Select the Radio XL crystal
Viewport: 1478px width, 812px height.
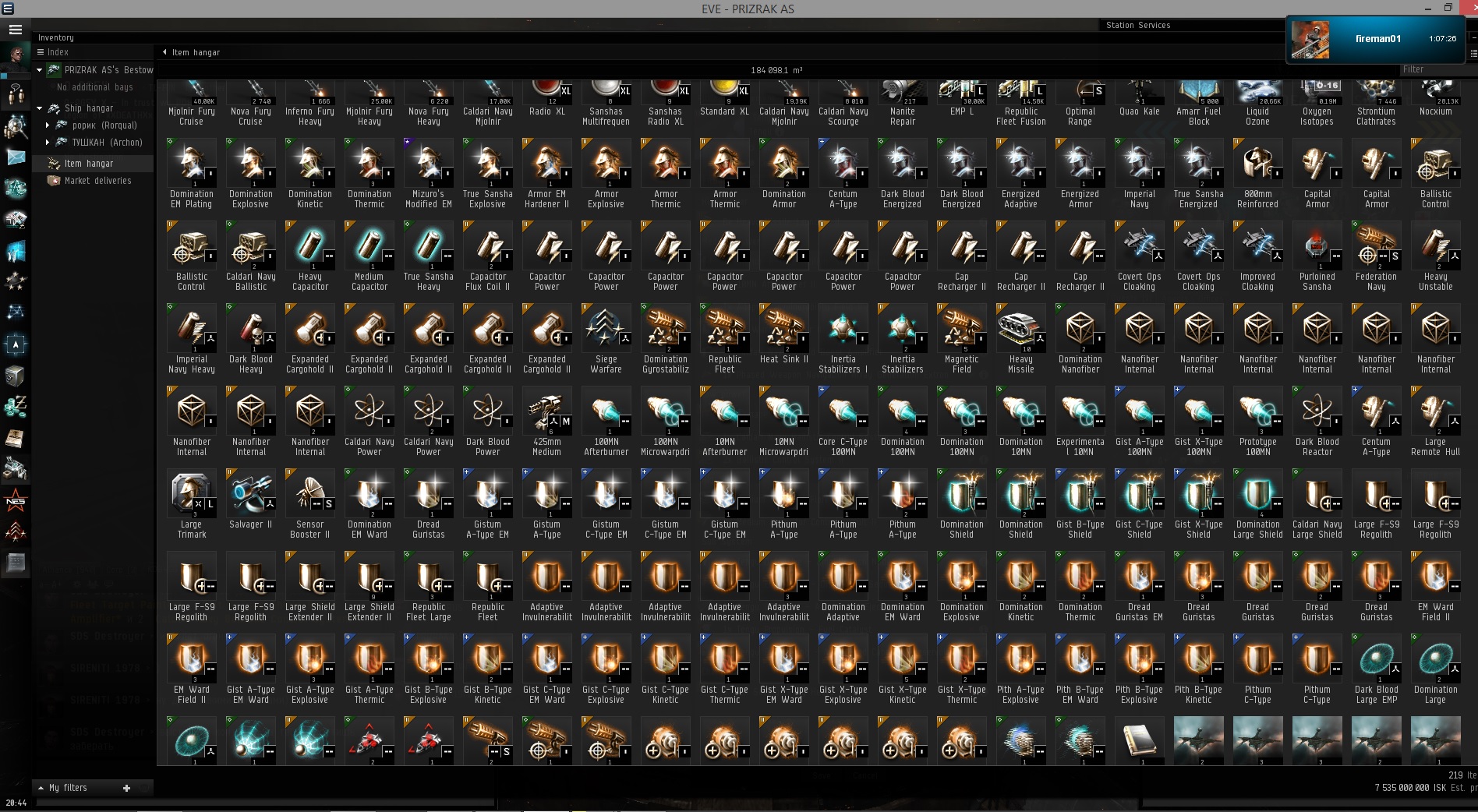pos(547,103)
